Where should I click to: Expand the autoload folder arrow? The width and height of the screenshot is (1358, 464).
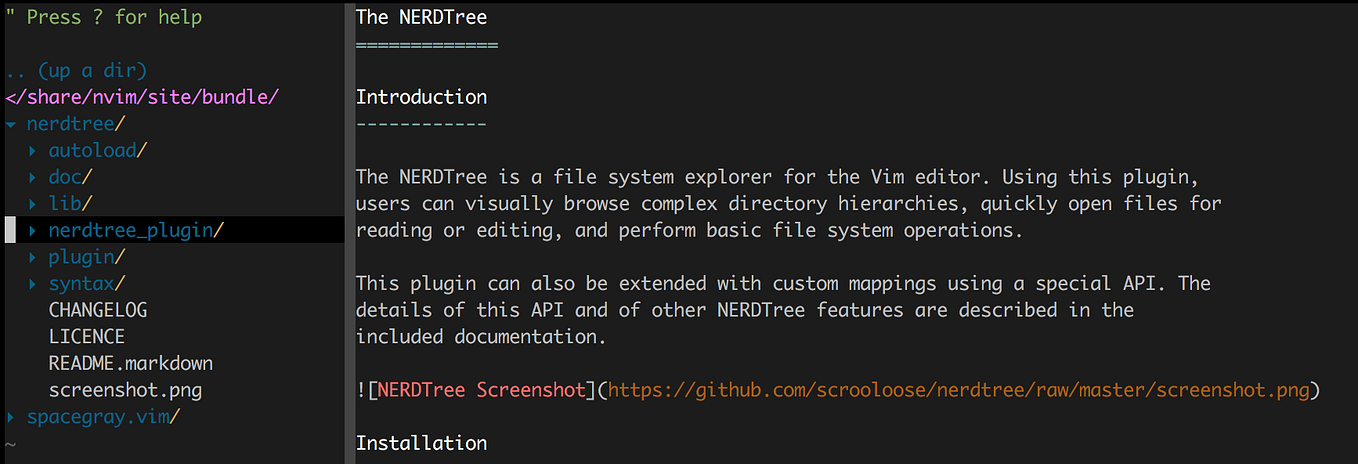click(x=32, y=151)
